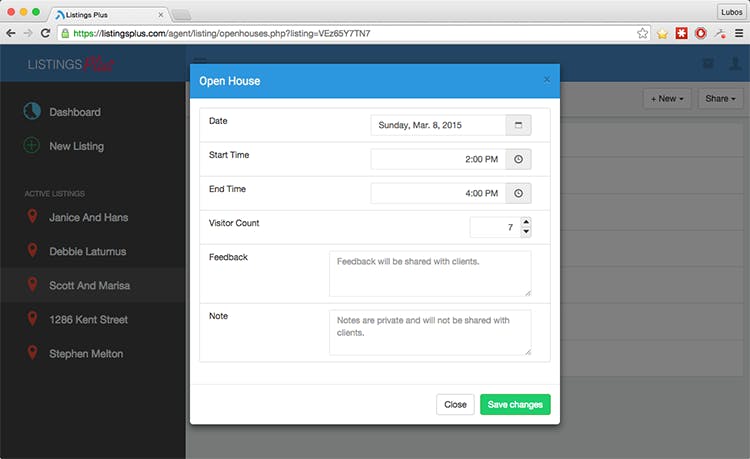Select the Debbie Laturnus listing

88,251
